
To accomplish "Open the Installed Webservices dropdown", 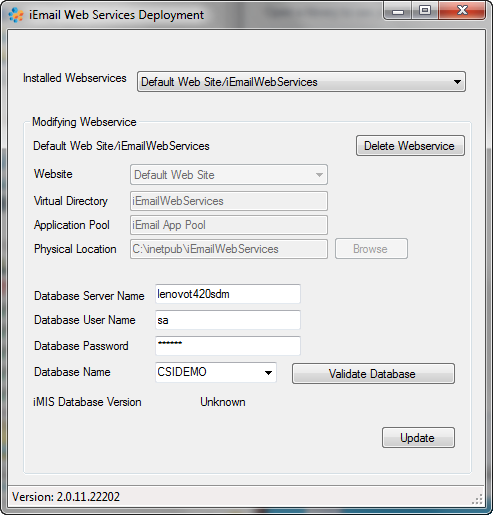I will pyautogui.click(x=301, y=82).
